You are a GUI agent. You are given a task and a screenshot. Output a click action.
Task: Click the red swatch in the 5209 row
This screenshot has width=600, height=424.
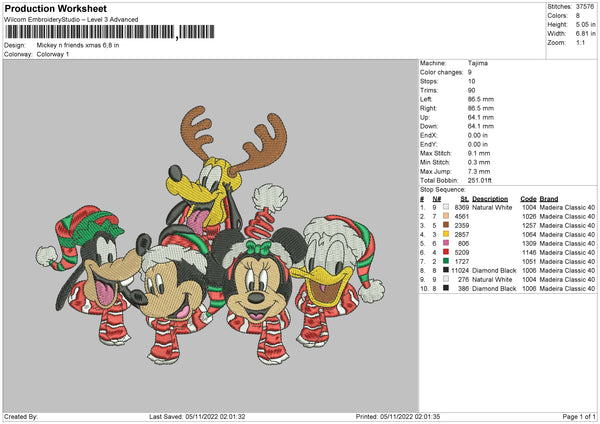[446, 252]
